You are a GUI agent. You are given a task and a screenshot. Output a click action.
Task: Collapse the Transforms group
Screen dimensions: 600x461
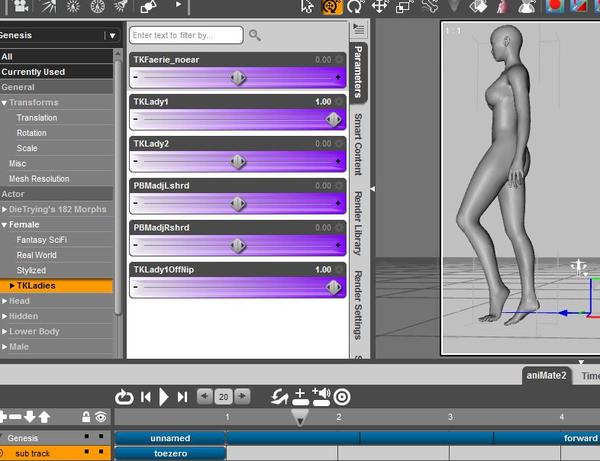[x=4, y=103]
